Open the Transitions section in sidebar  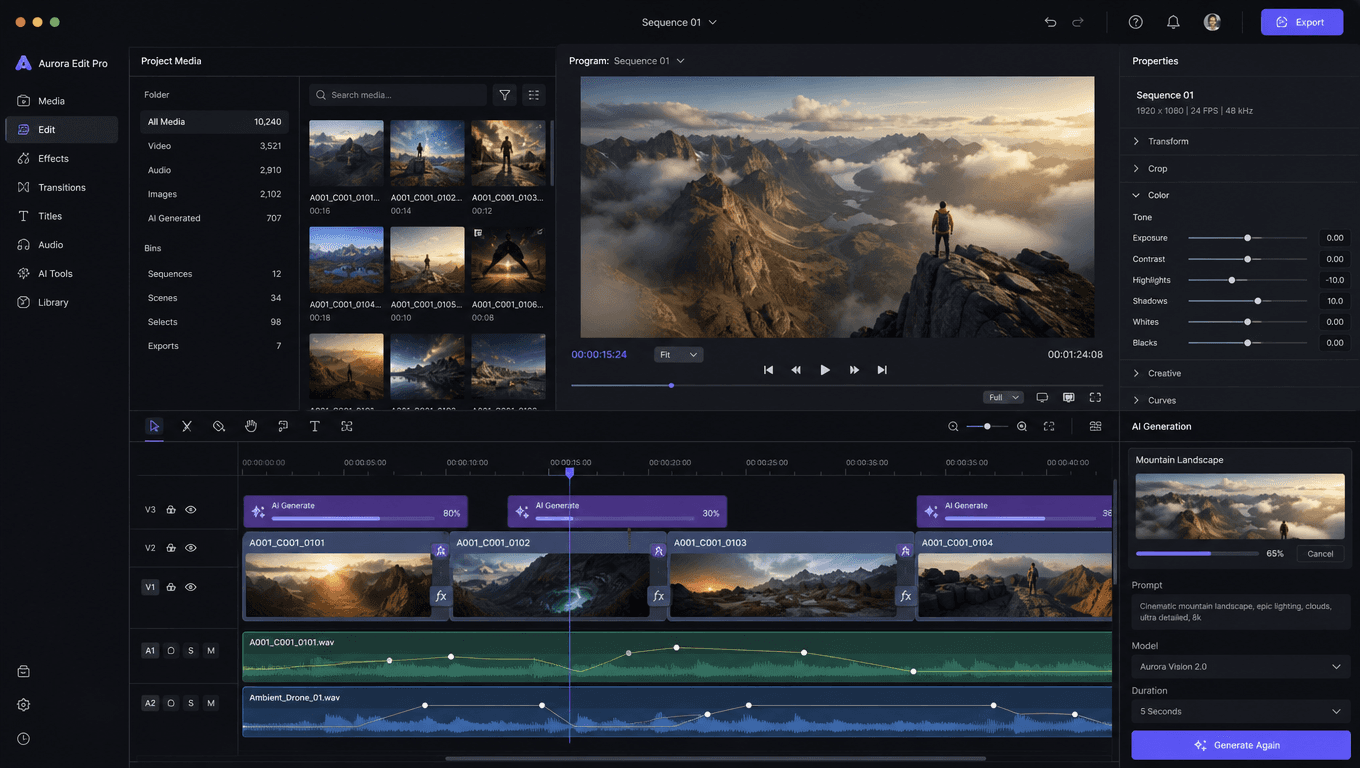[62, 187]
